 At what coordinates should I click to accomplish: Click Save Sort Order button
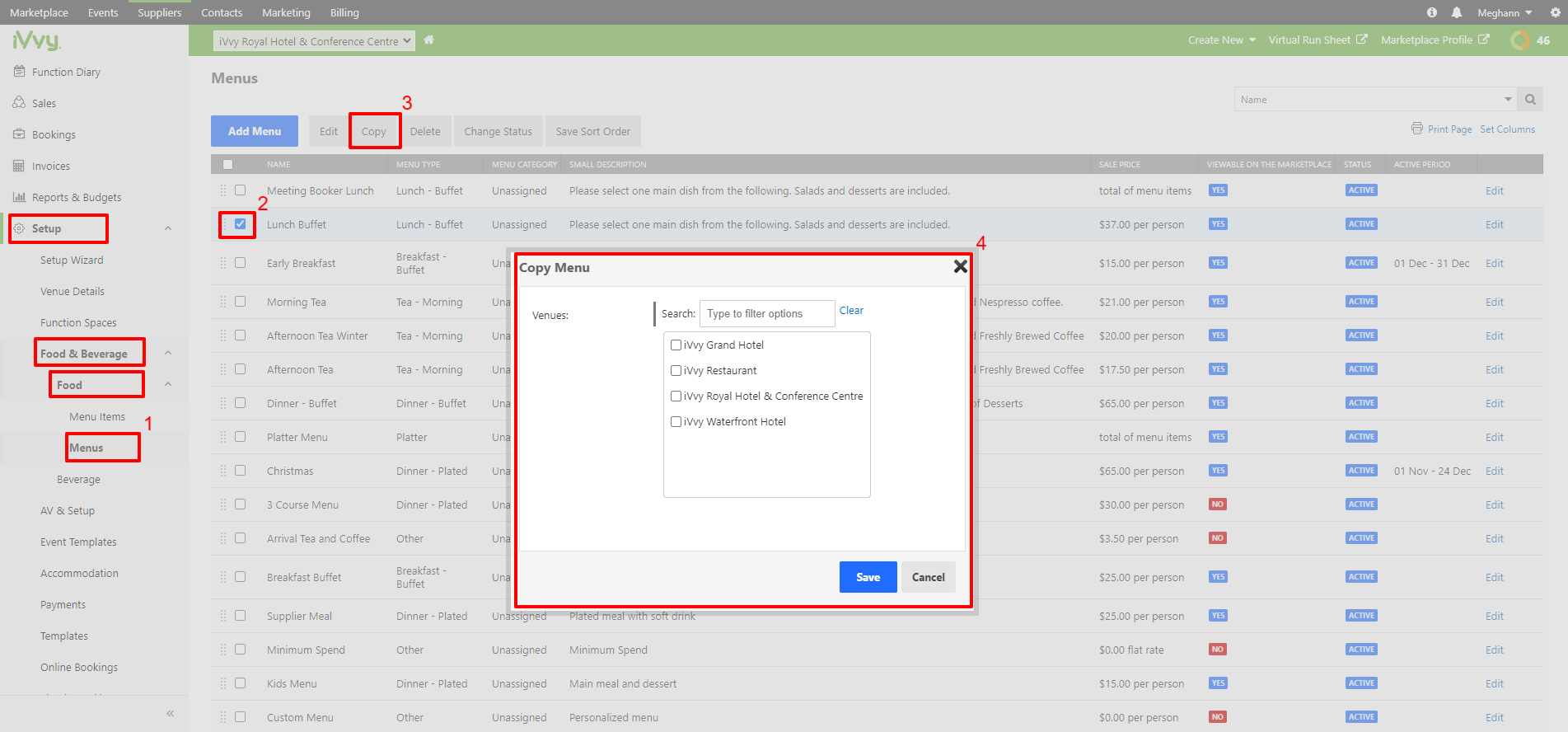tap(593, 131)
